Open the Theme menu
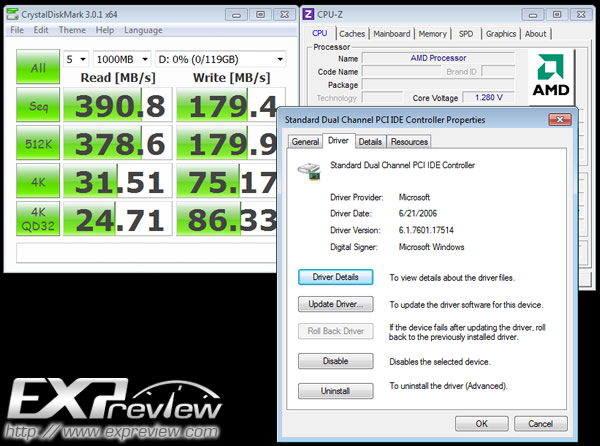This screenshot has height=446, width=600. click(72, 30)
